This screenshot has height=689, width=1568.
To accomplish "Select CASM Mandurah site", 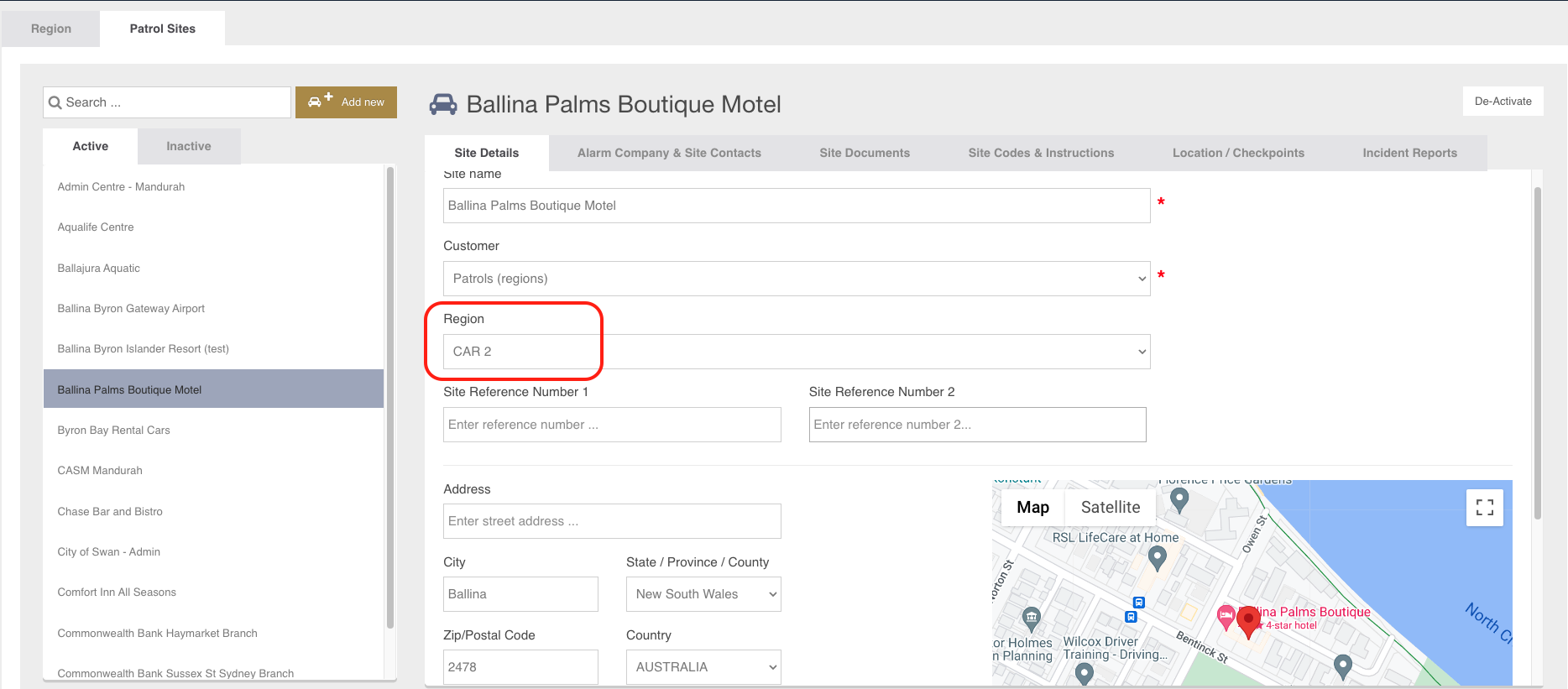I will click(213, 471).
